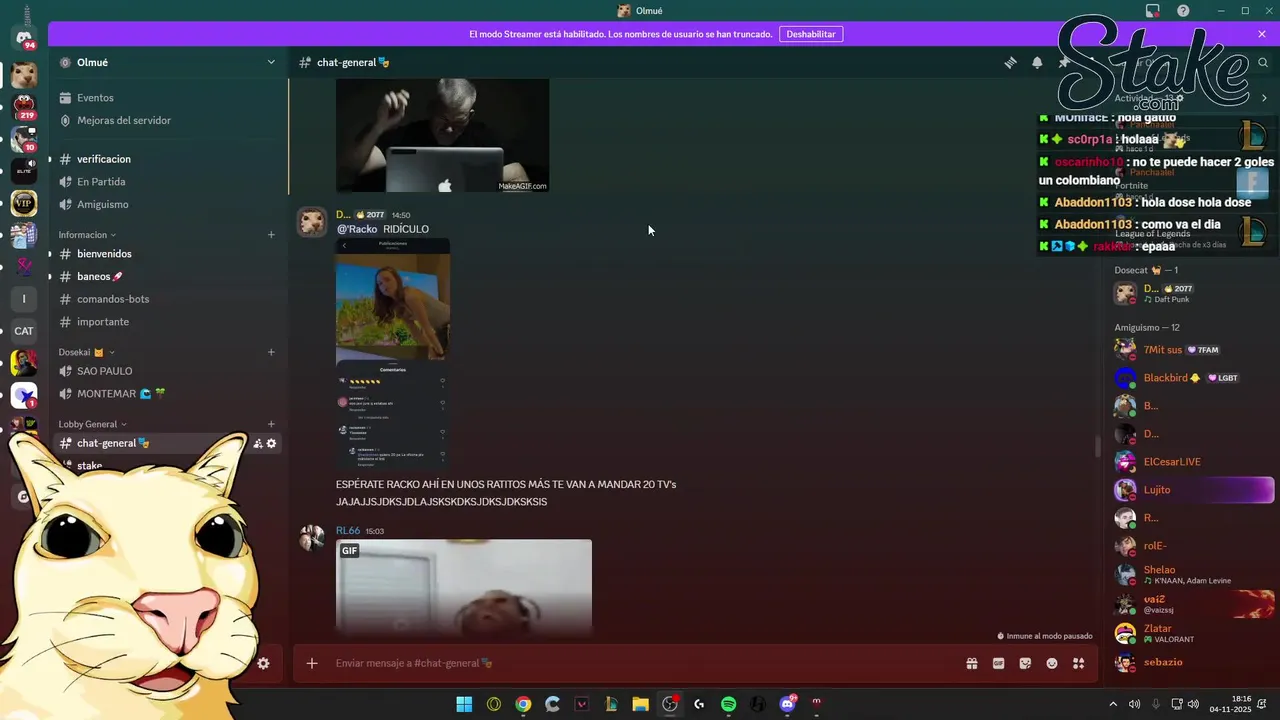Open the RL66 GIF attachment
Image resolution: width=1280 pixels, height=720 pixels.
464,588
